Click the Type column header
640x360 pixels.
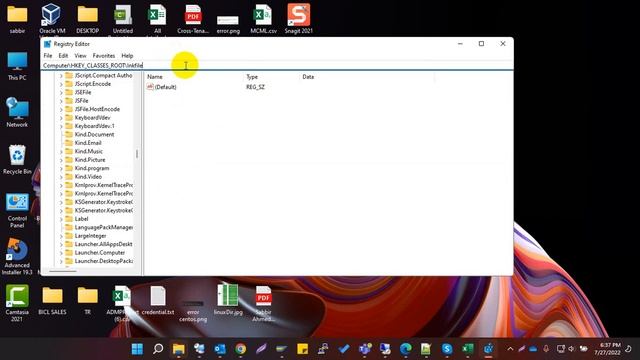[252, 77]
